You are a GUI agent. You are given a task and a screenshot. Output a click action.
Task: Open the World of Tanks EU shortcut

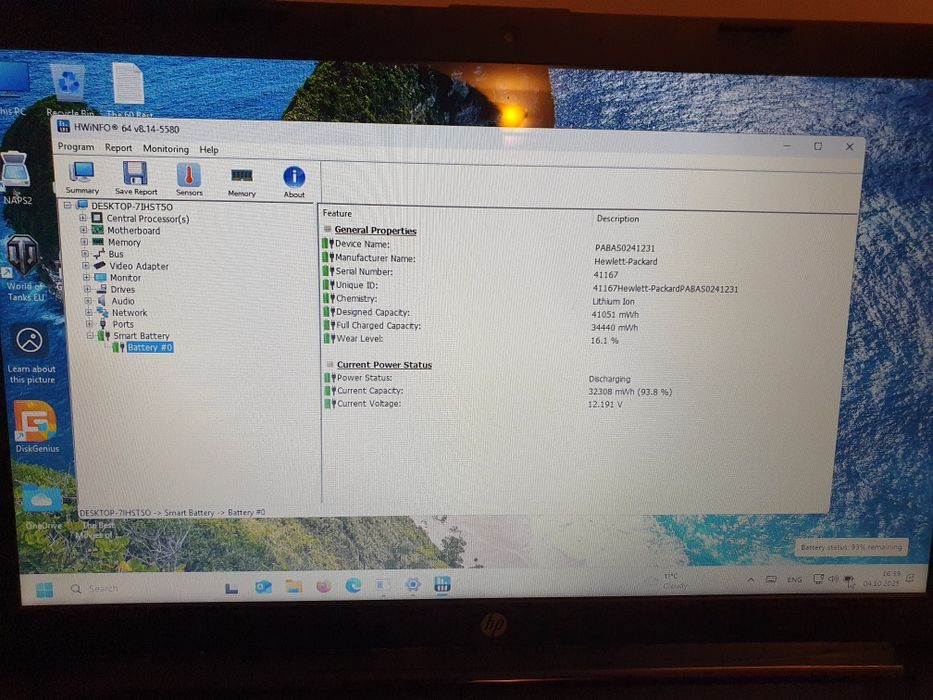click(x=24, y=268)
